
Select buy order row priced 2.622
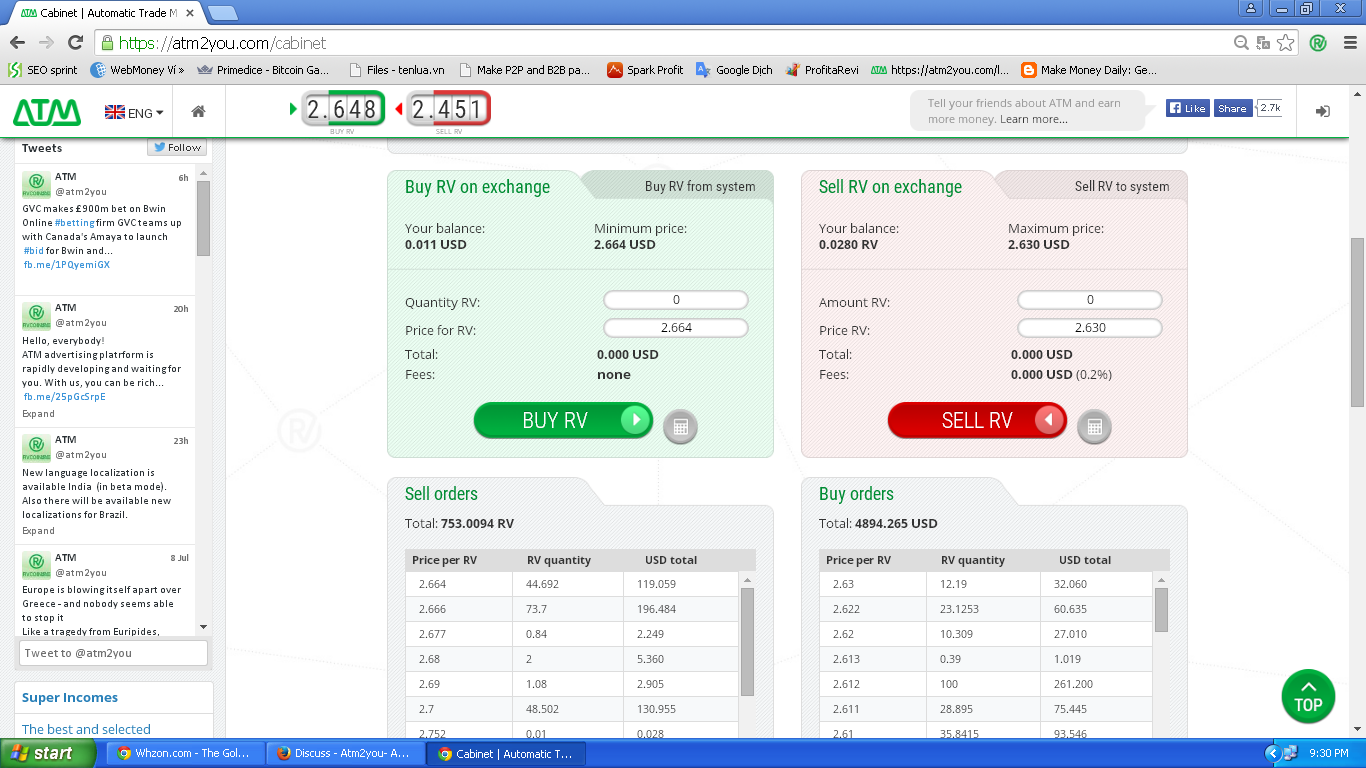click(986, 609)
